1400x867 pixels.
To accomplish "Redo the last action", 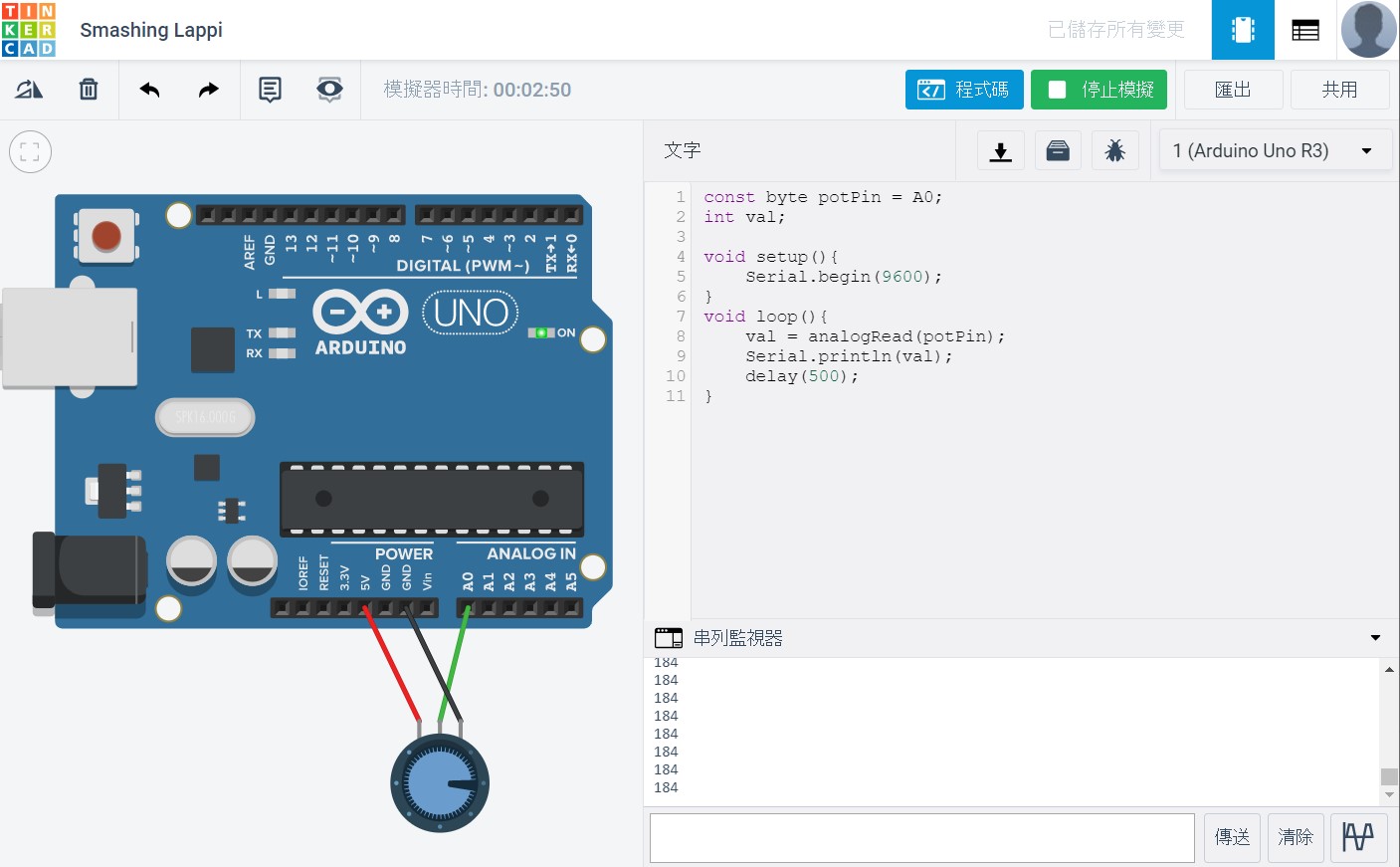I will pos(208,90).
